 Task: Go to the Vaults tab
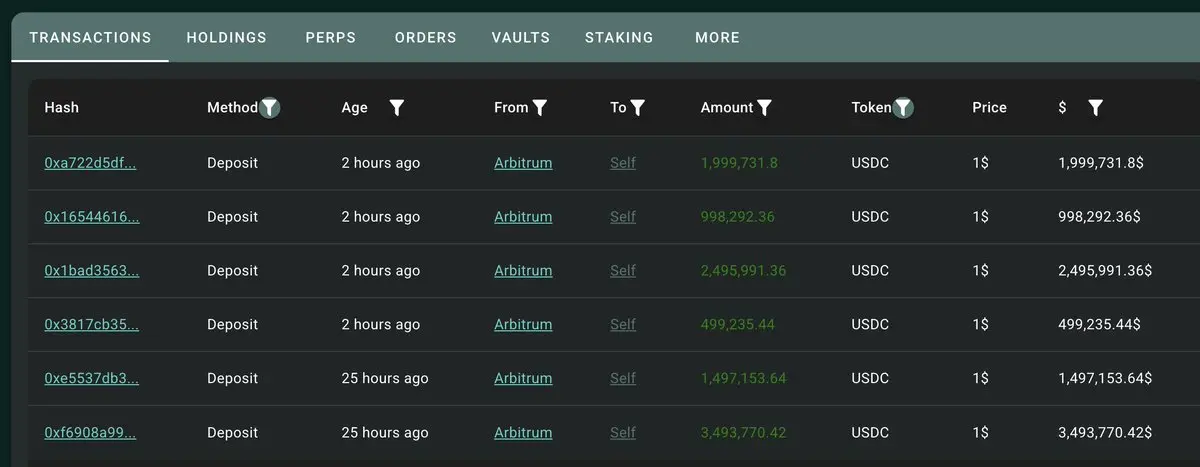coord(521,38)
